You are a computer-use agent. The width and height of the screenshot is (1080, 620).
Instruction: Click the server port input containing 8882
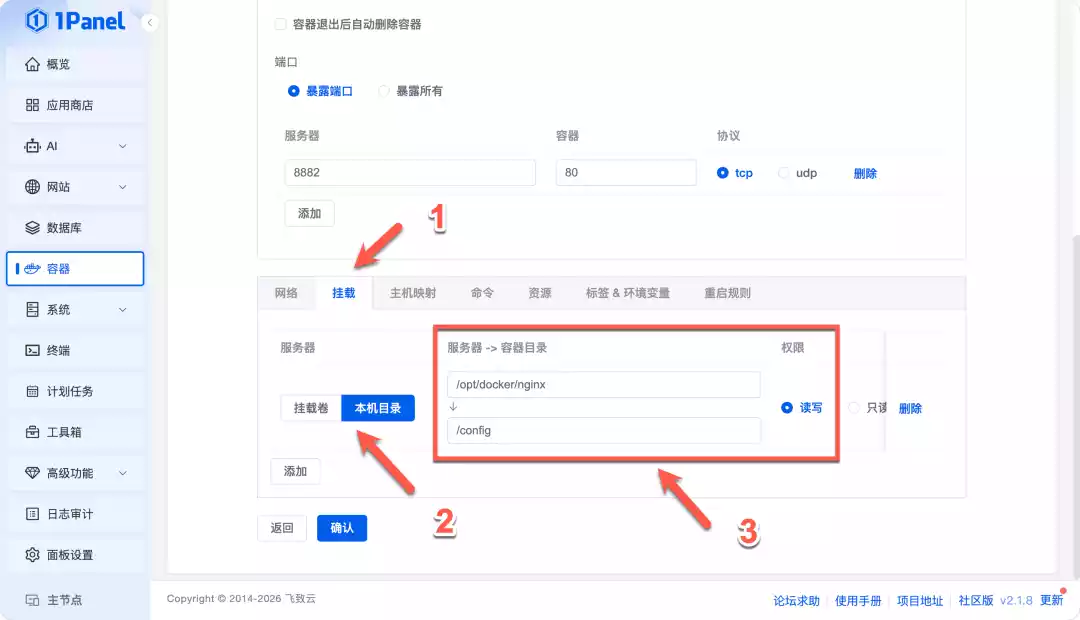point(410,172)
